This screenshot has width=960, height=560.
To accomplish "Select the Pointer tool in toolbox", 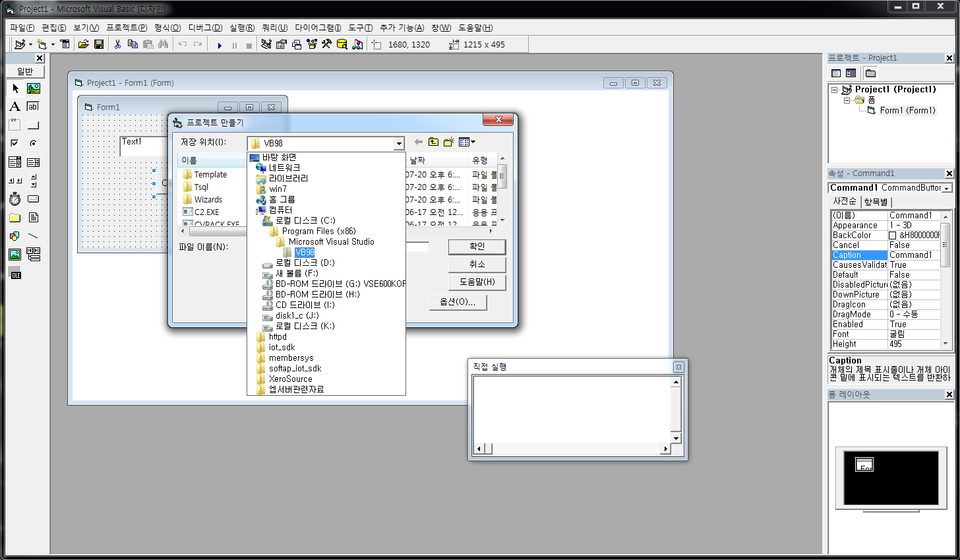I will click(x=15, y=89).
